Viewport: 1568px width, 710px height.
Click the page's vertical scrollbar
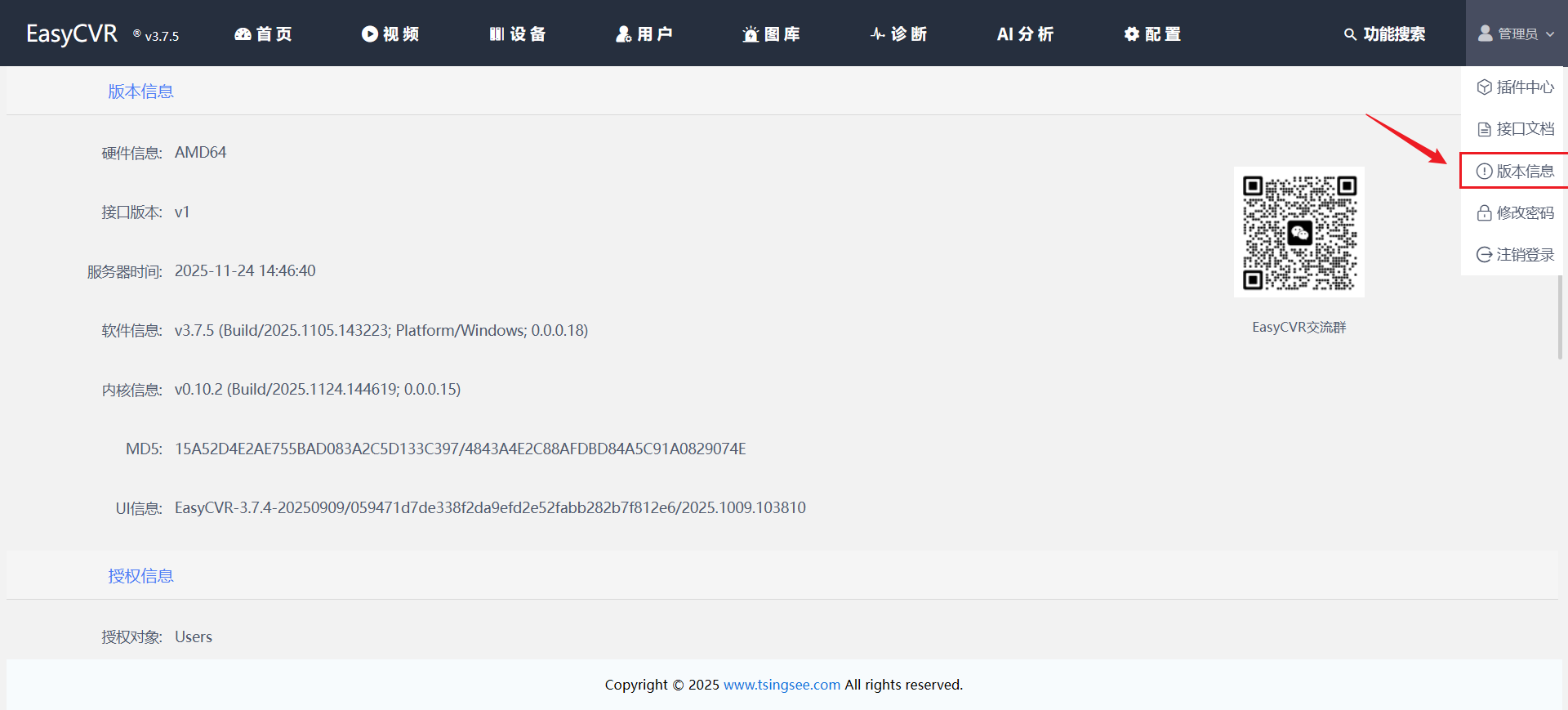click(1560, 317)
